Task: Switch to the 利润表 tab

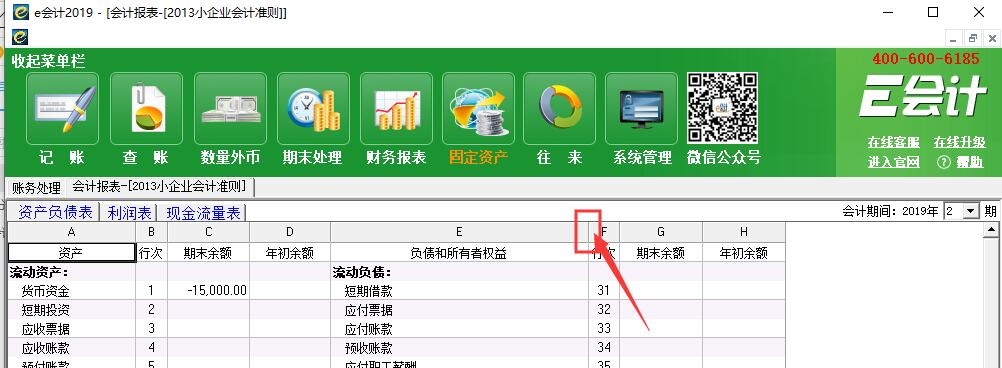Action: click(x=130, y=213)
